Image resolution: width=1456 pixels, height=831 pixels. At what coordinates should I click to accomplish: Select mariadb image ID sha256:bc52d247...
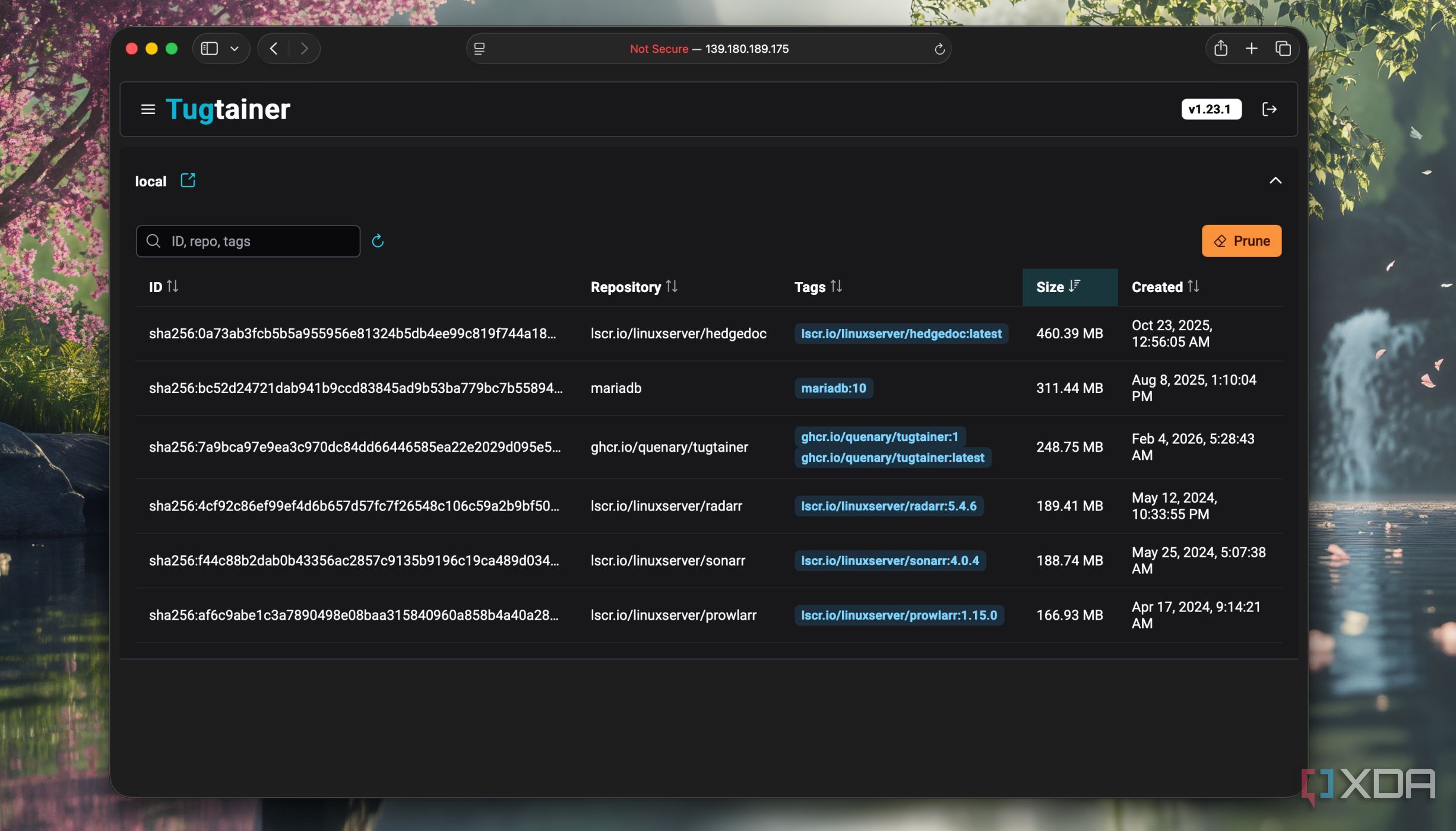[x=356, y=388]
